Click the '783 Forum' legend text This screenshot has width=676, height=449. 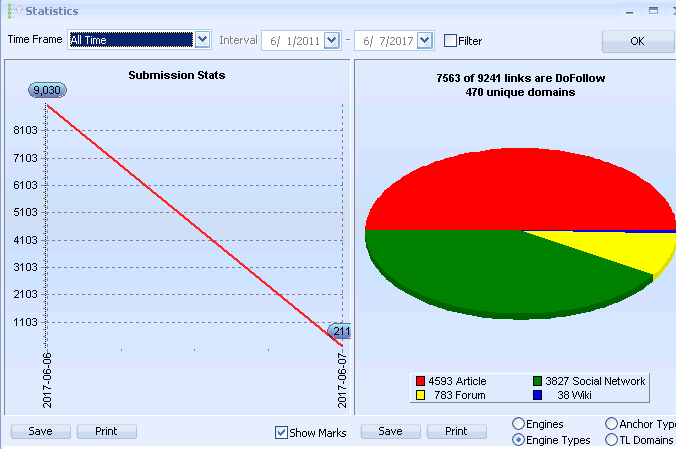click(x=460, y=395)
